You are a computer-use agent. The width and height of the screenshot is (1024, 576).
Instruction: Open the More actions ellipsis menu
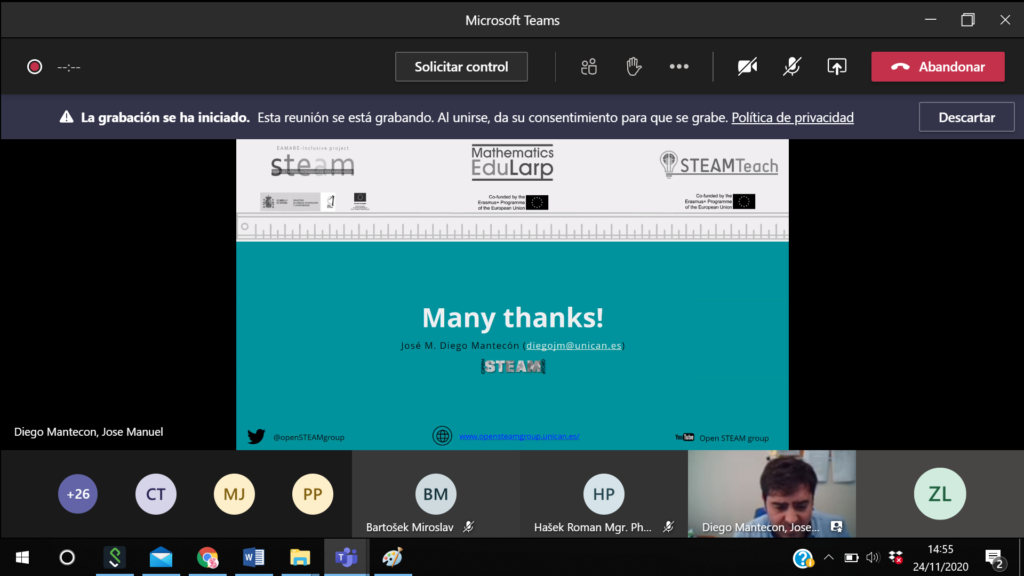[679, 67]
